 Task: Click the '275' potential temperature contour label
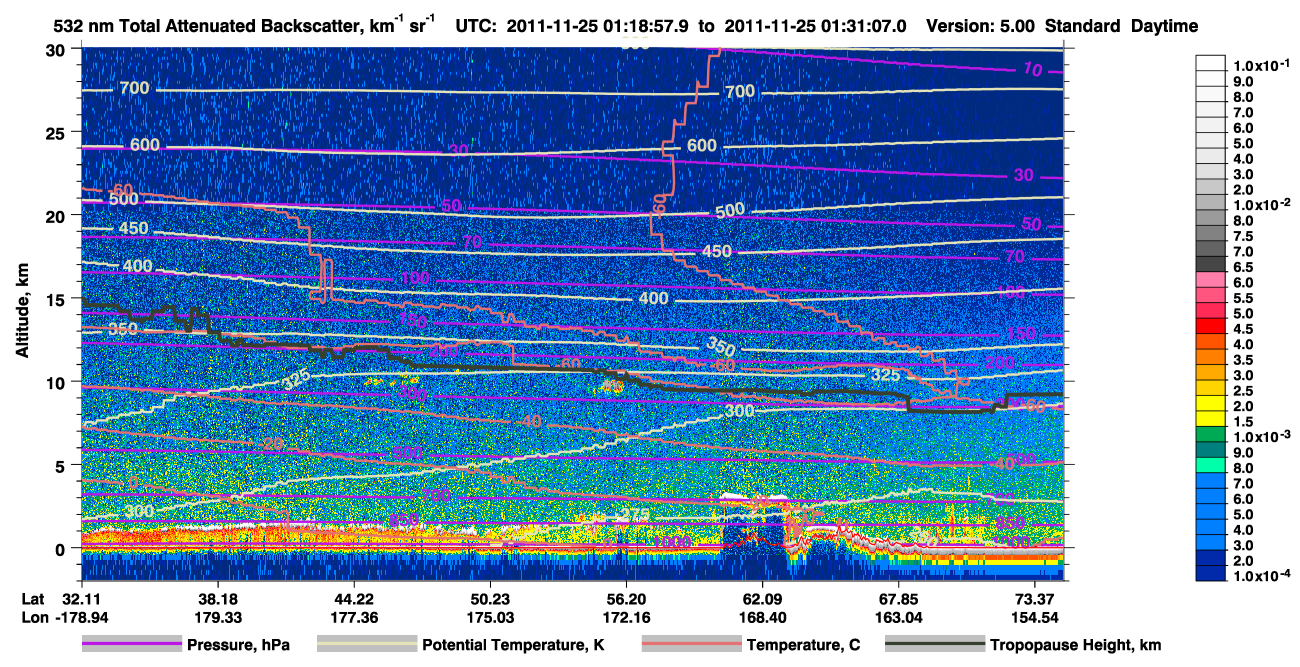(x=635, y=514)
